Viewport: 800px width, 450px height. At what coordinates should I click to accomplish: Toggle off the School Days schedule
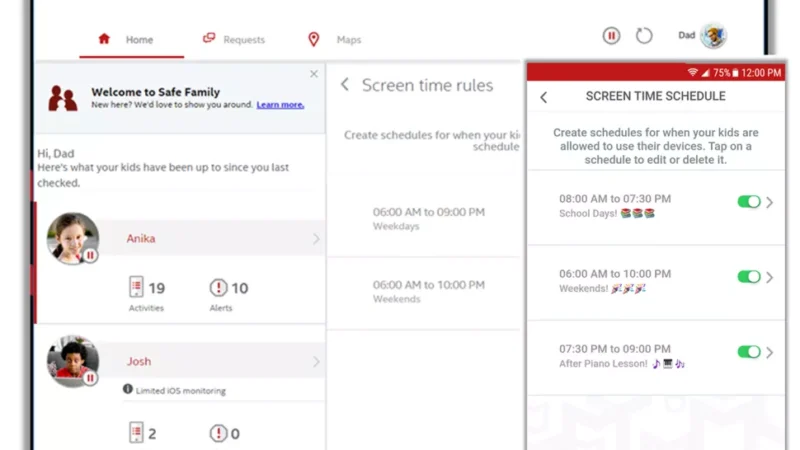point(748,202)
